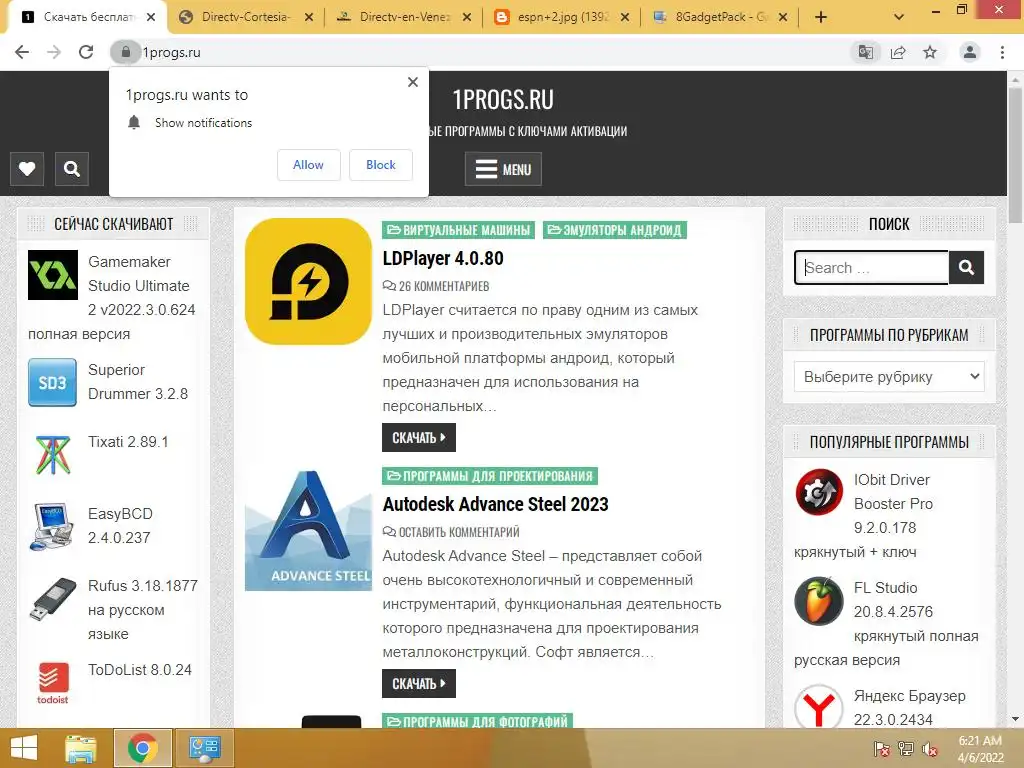Viewport: 1024px width, 768px height.
Task: Click the LDPlayer logo thumbnail
Action: coord(308,281)
